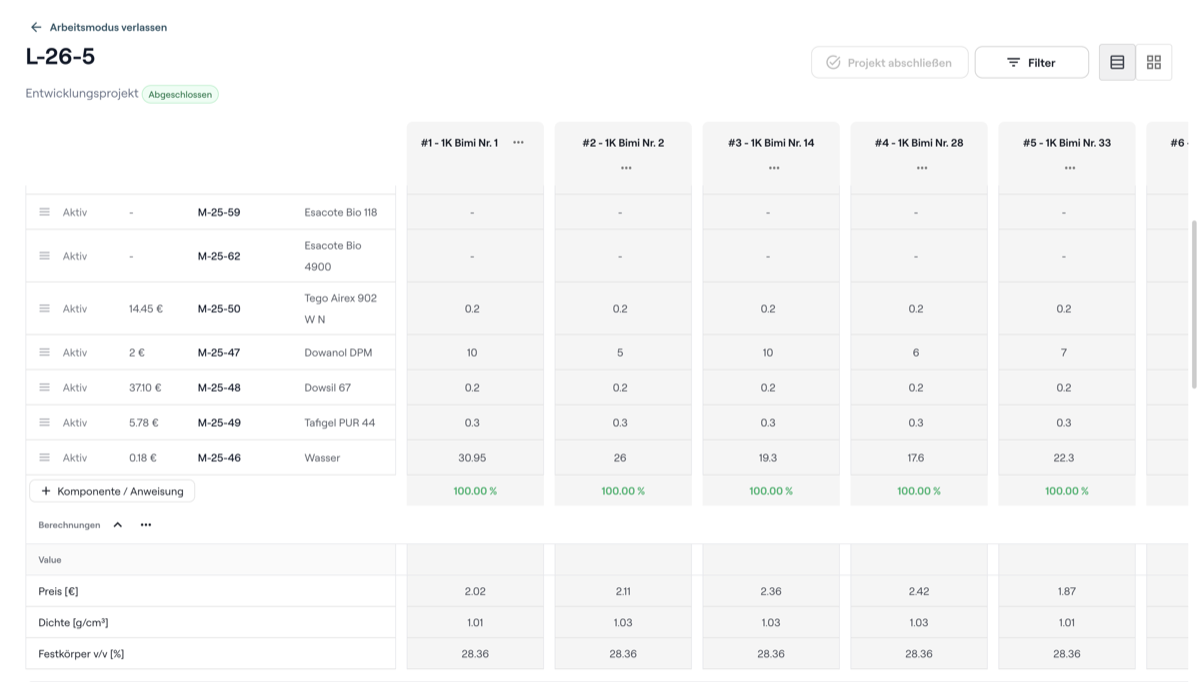This screenshot has height=682, width=1200.
Task: Open three-dot menu for #1 - 1K Bimi Nr. 1
Action: pyautogui.click(x=518, y=142)
